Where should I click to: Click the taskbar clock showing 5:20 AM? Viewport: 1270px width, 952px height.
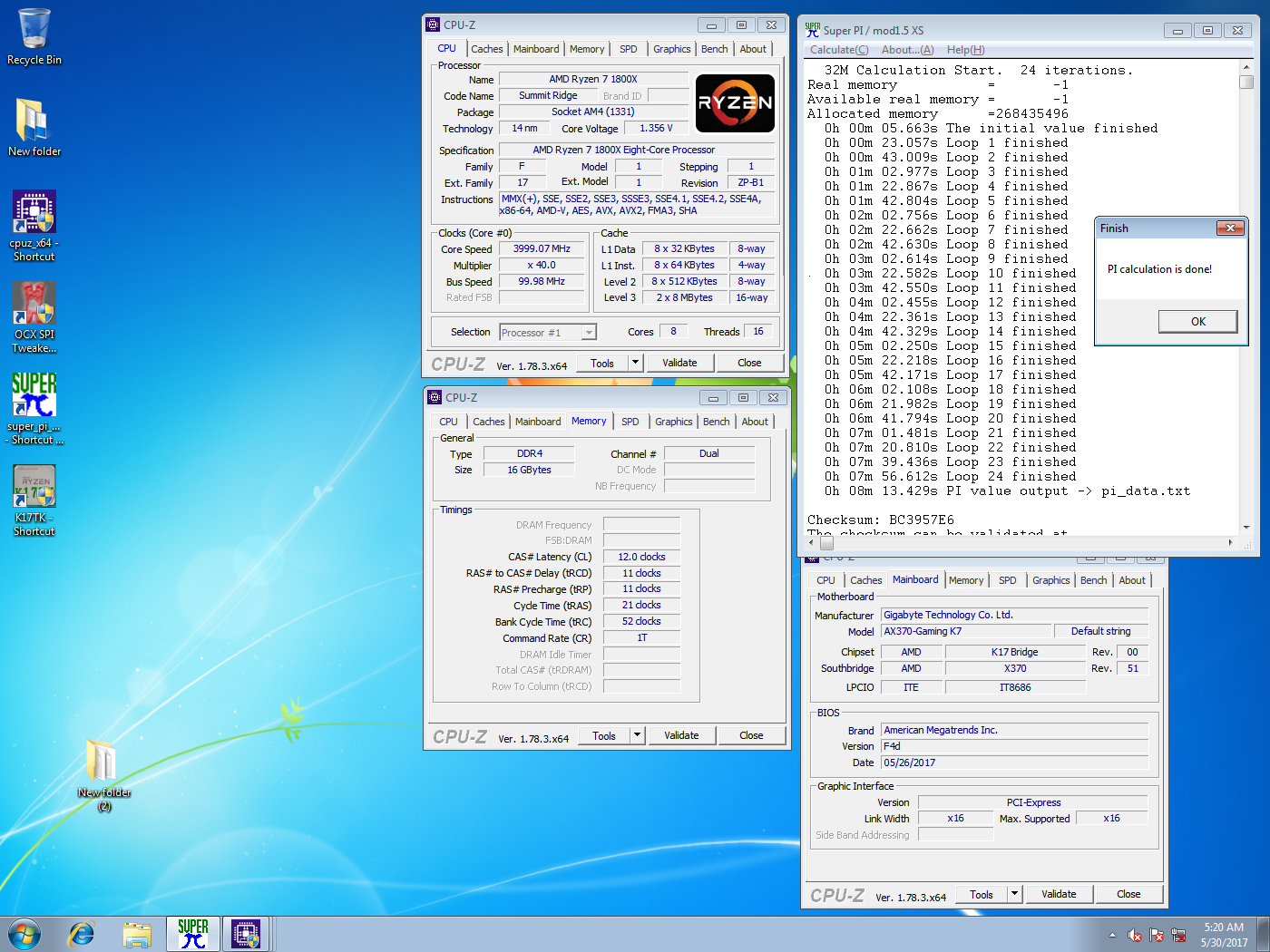[x=1224, y=935]
